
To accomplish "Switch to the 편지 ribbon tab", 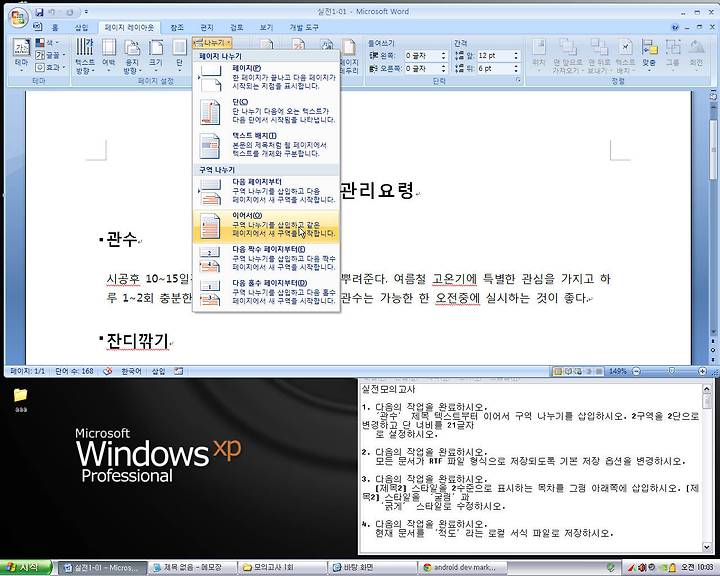I will click(207, 28).
